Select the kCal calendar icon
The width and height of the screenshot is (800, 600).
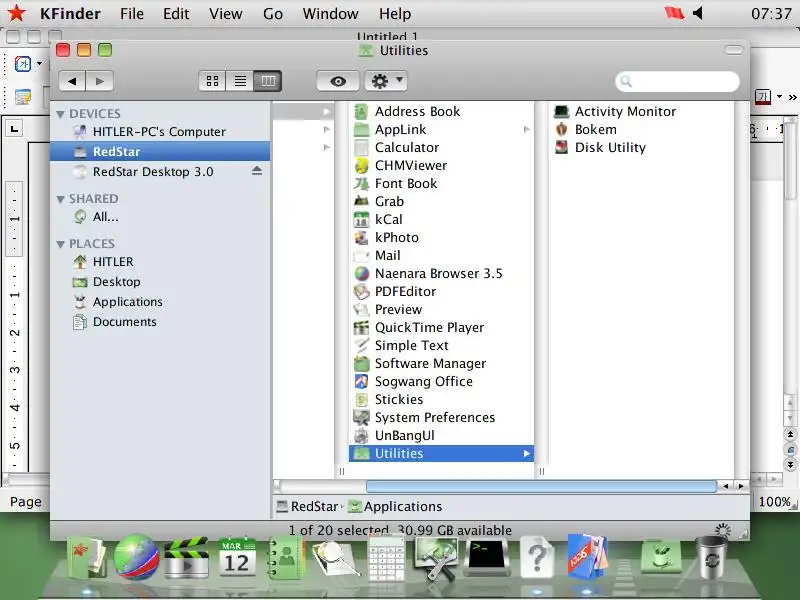[x=361, y=219]
